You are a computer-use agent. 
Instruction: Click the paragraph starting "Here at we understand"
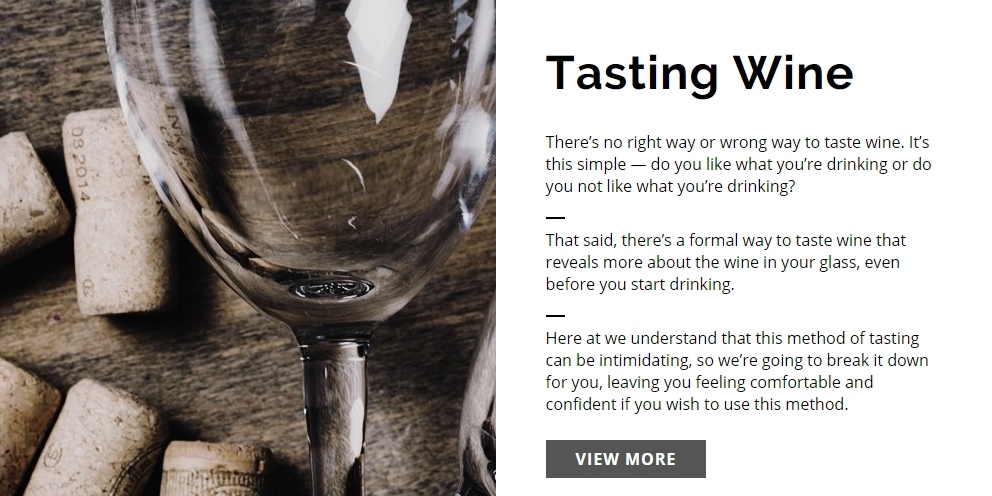[x=737, y=371]
